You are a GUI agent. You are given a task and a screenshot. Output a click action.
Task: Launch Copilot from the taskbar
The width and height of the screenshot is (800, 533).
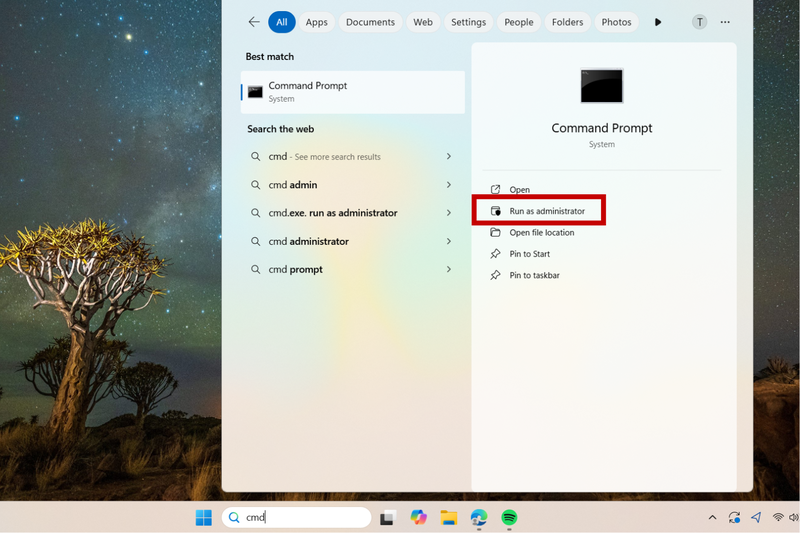418,517
